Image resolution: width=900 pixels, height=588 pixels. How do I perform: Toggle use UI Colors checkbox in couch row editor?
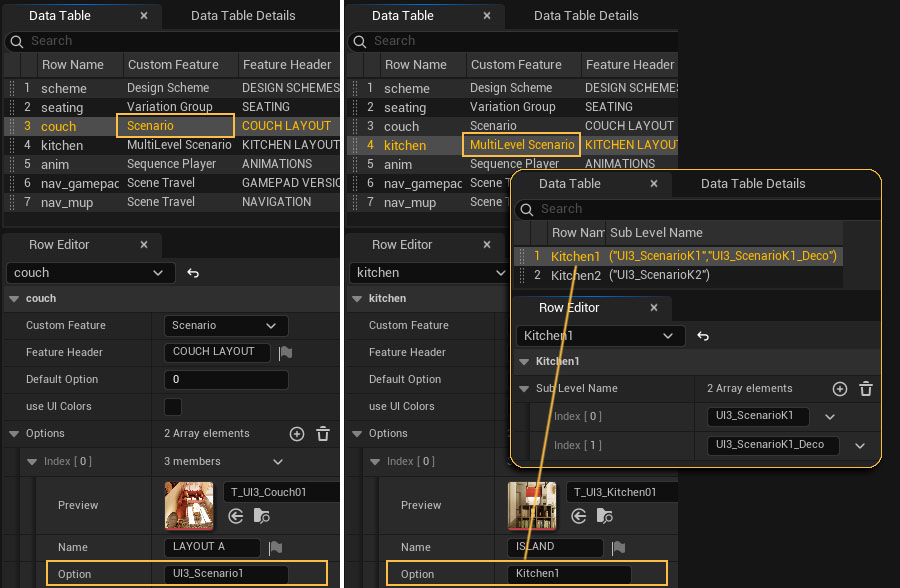173,407
